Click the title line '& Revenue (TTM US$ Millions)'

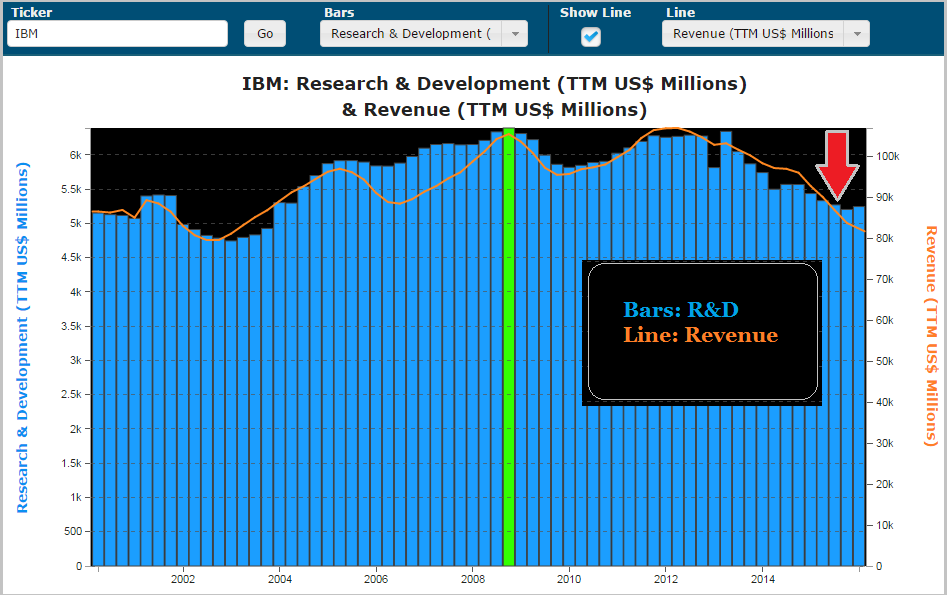click(494, 110)
